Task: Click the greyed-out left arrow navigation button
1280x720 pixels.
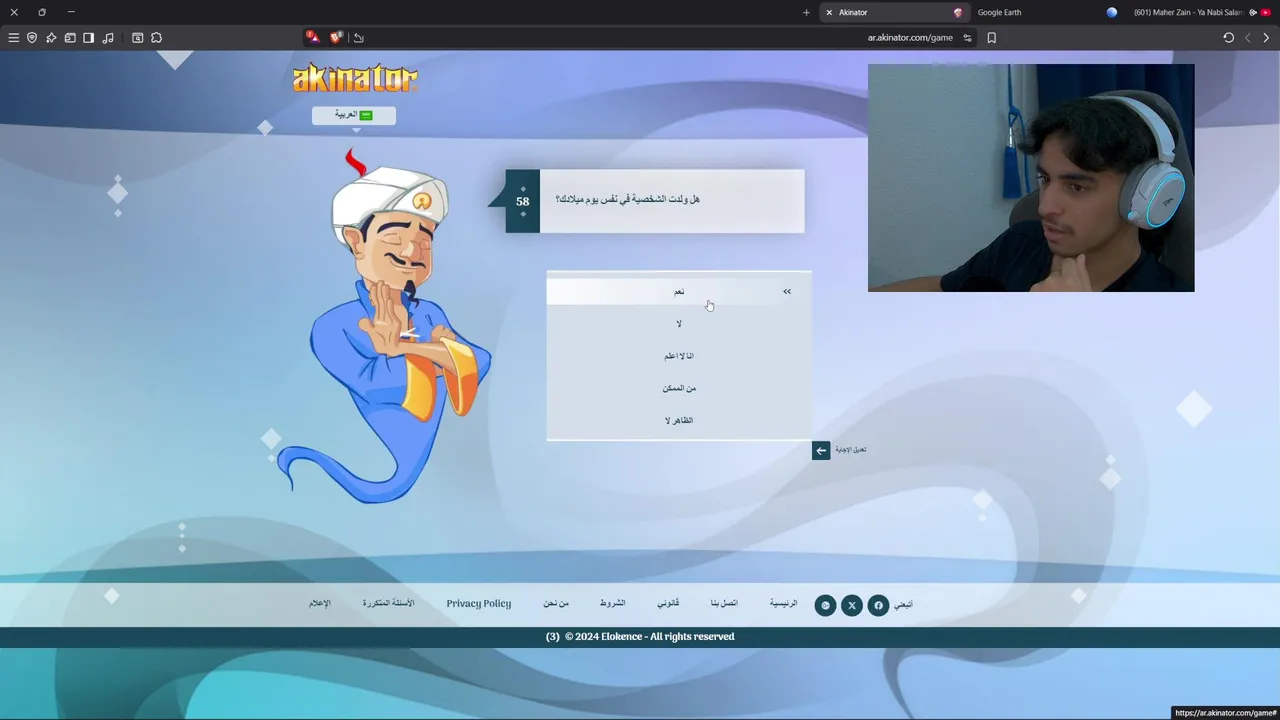Action: pyautogui.click(x=1248, y=38)
